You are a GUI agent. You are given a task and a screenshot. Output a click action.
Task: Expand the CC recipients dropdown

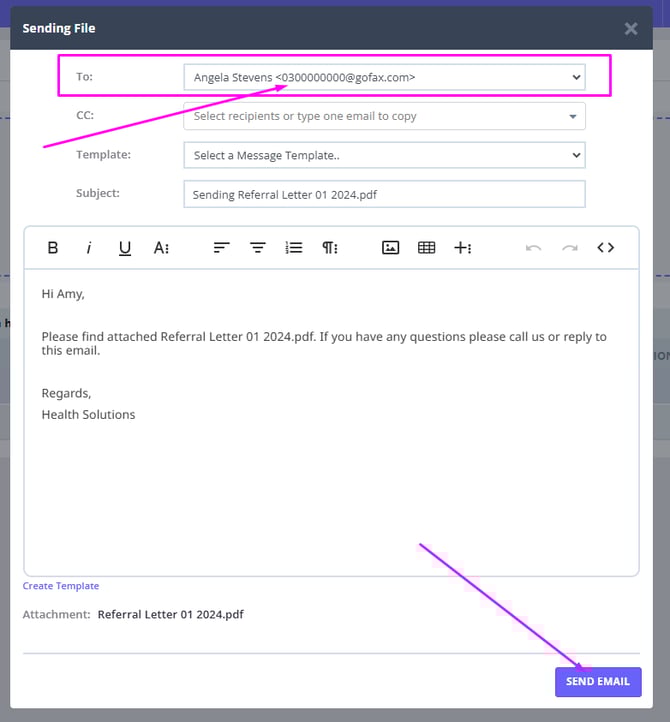click(x=384, y=116)
